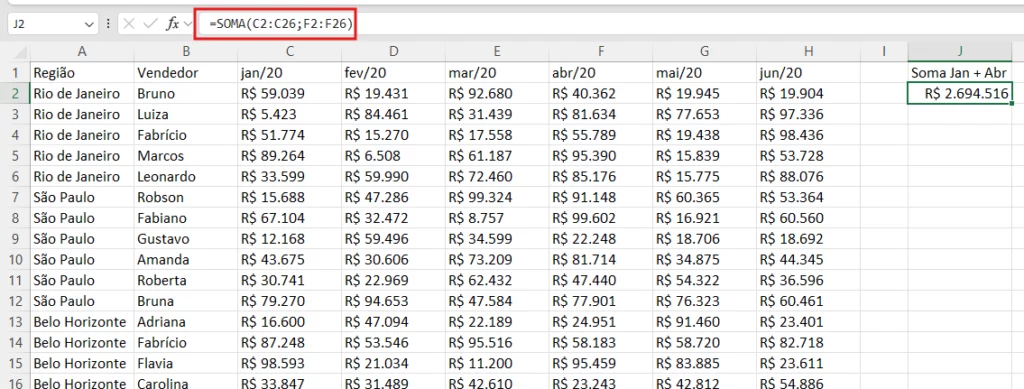This screenshot has height=389, width=1024.
Task: Select column I header
Action: point(884,52)
